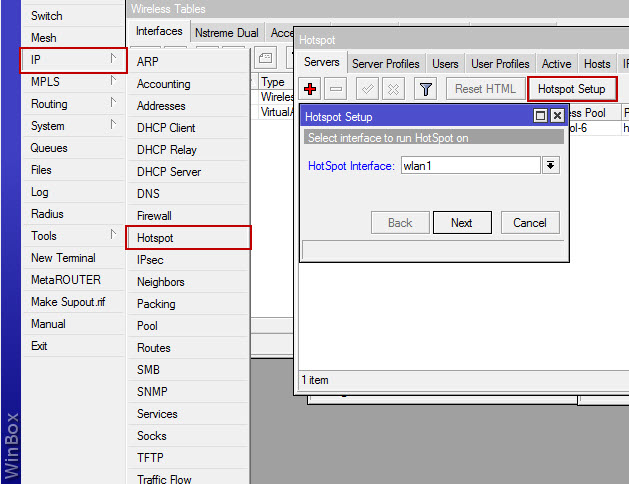Screen dimensions: 629x484
Task: Click the Back button in Hotspot Setup
Action: coord(400,223)
